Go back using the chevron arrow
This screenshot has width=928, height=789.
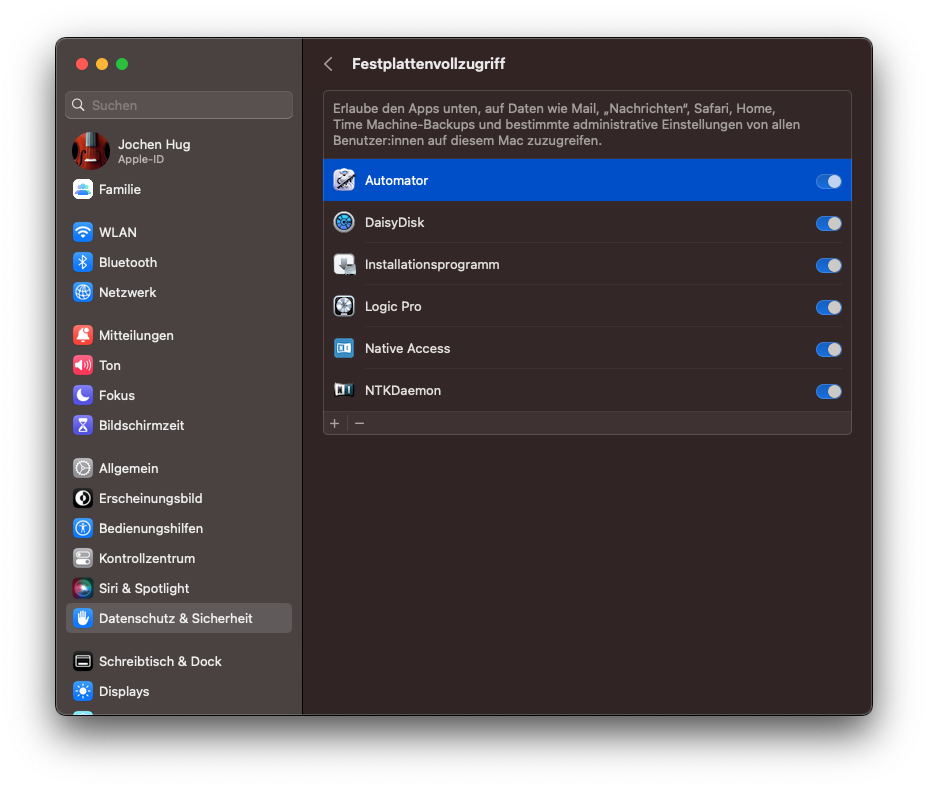(328, 64)
